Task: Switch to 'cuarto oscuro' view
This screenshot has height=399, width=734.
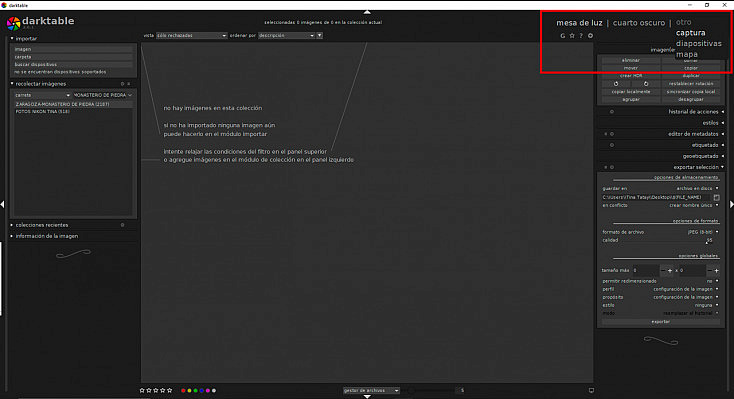Action: click(x=639, y=22)
